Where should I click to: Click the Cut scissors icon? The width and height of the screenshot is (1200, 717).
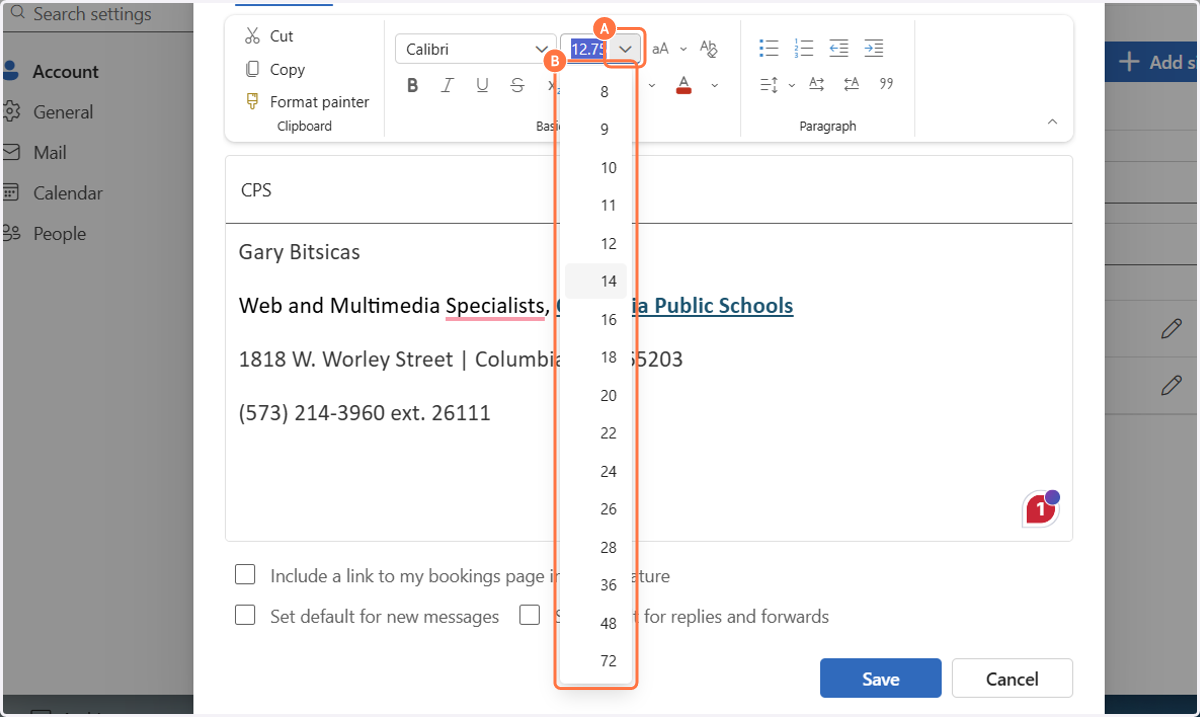point(252,36)
